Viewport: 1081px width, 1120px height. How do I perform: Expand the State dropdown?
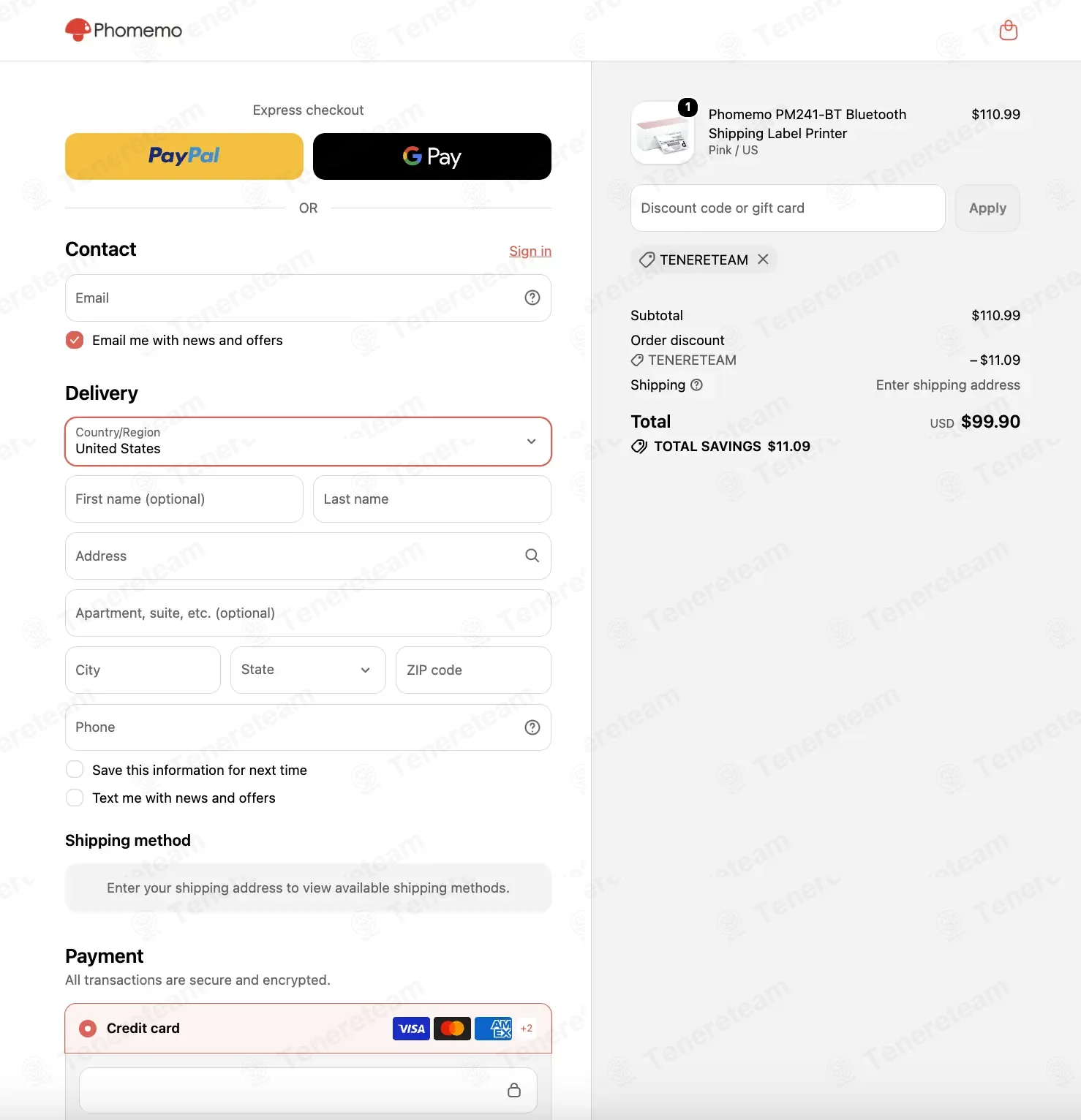point(308,670)
